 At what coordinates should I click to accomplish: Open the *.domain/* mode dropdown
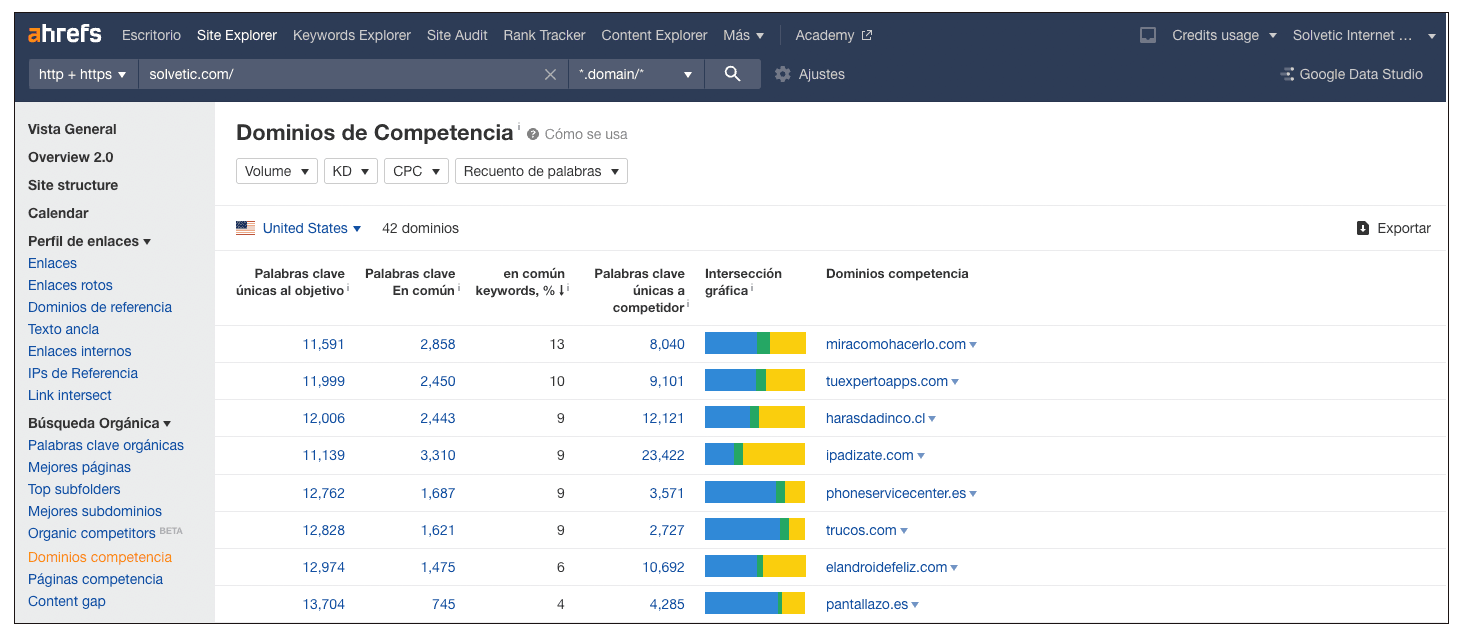tap(636, 74)
